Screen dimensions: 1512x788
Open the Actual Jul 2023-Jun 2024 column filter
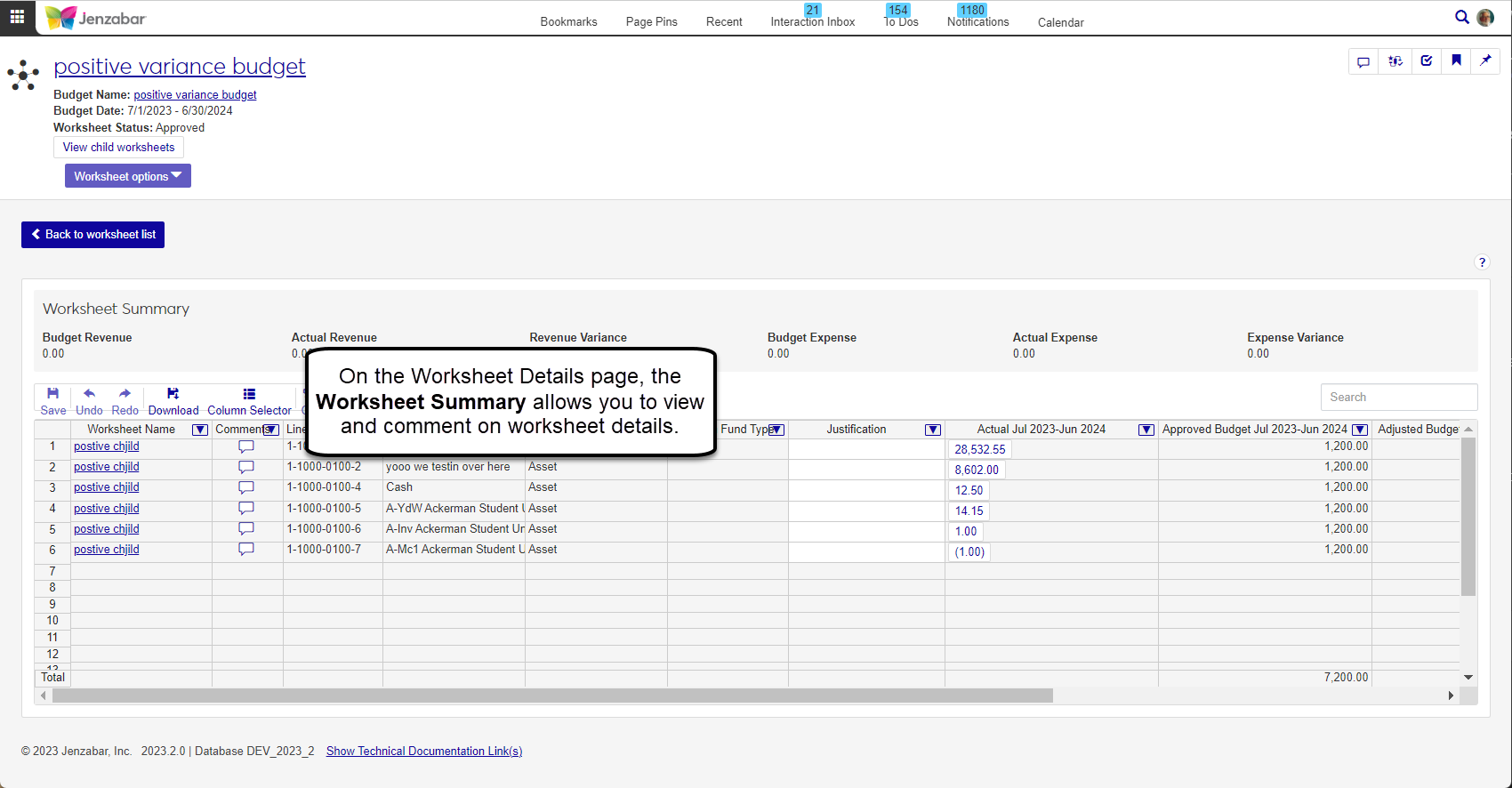(x=1146, y=430)
